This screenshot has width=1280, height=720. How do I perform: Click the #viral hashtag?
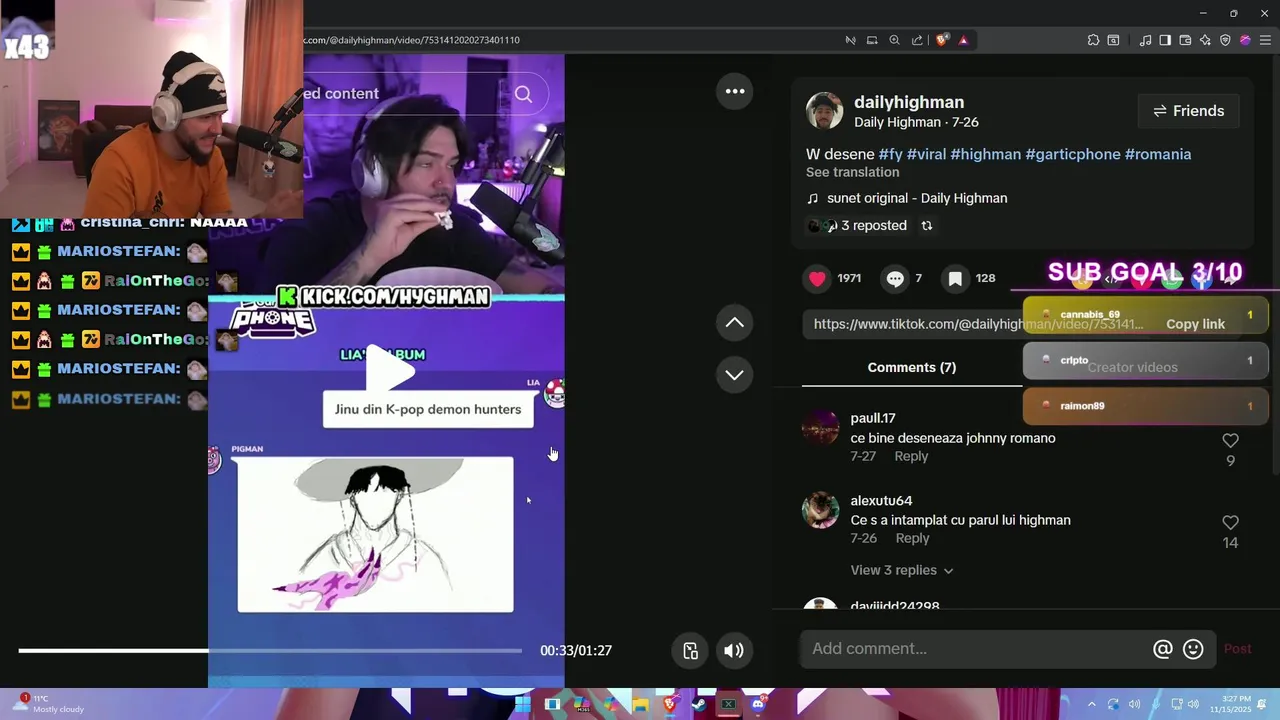click(x=926, y=154)
